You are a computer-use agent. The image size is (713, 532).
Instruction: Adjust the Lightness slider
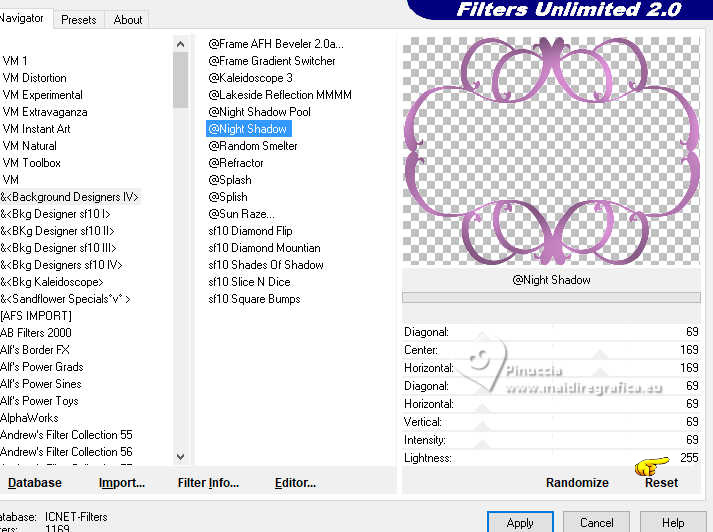[551, 458]
